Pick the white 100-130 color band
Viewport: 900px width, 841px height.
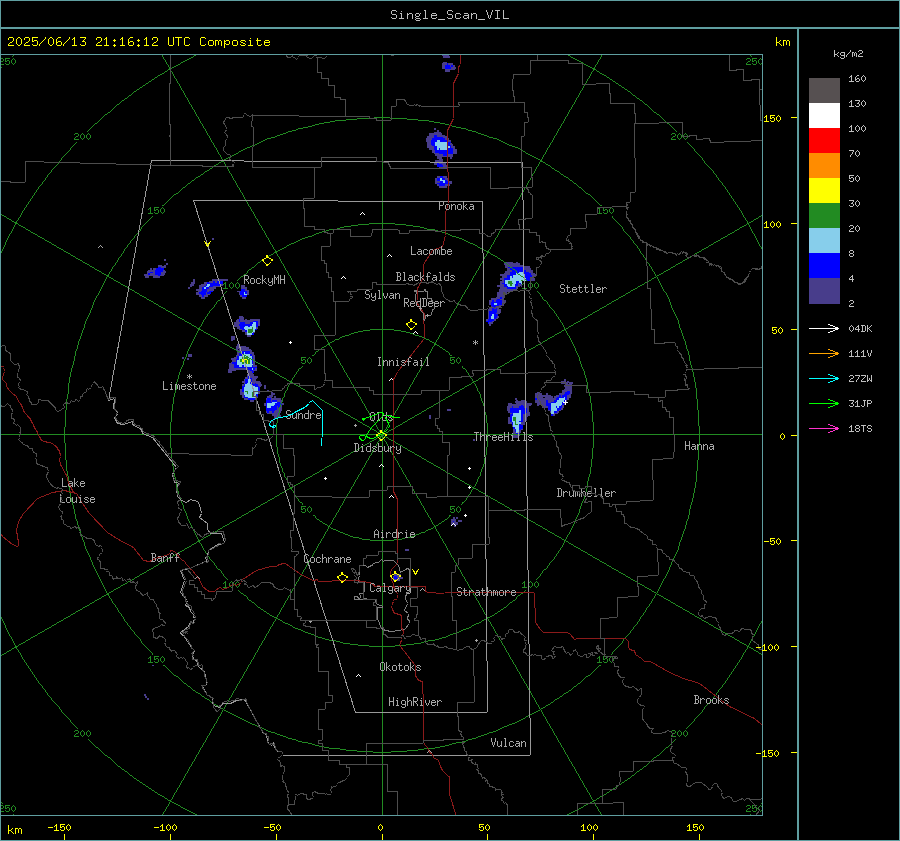[x=824, y=116]
